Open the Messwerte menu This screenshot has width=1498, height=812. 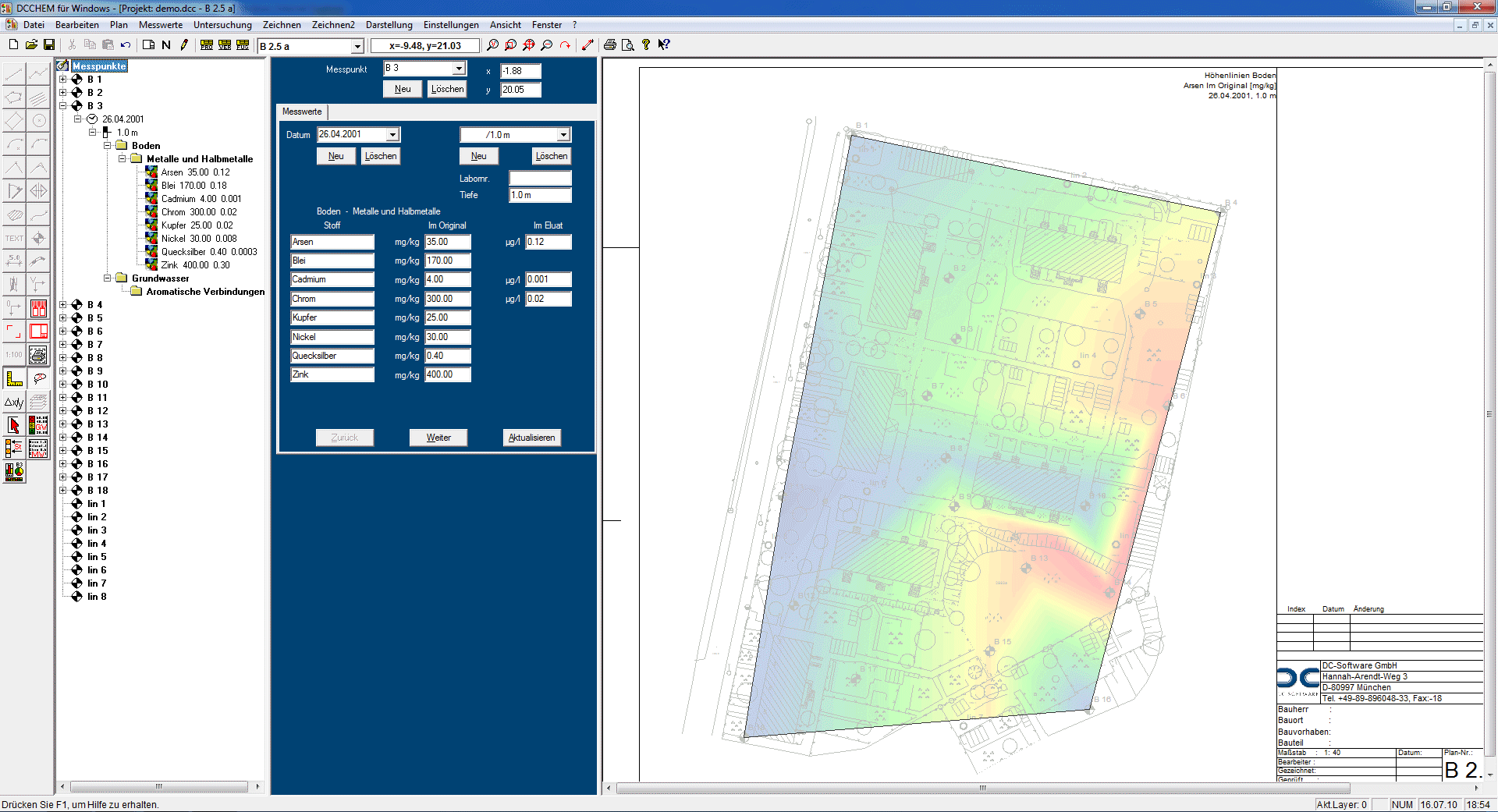point(161,25)
